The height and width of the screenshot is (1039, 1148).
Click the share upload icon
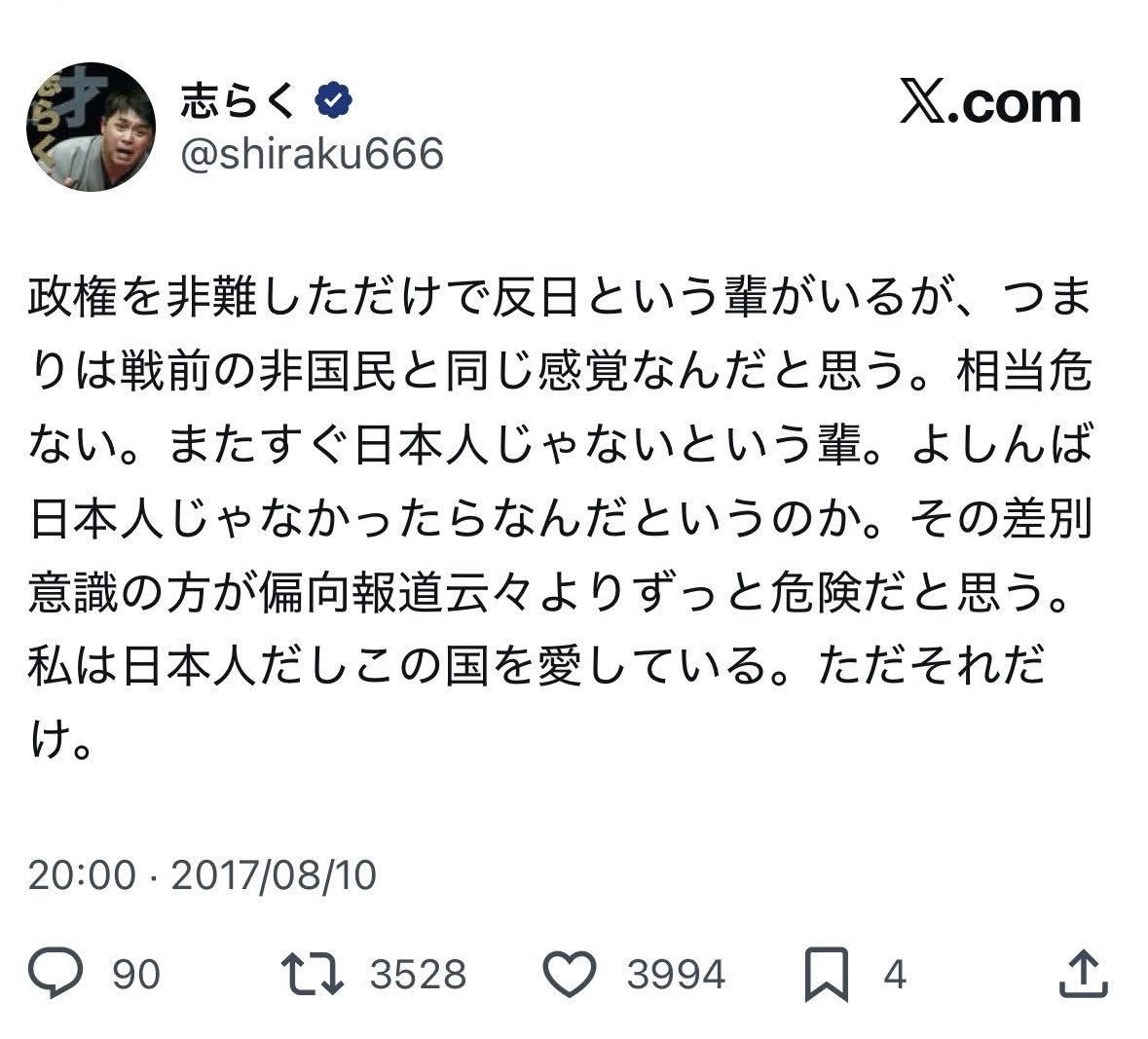1081,974
